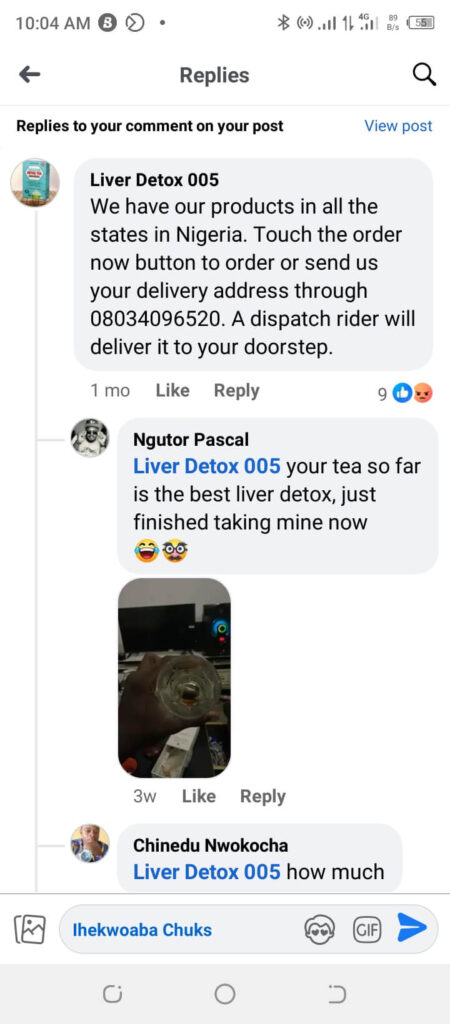Open the GIF picker
This screenshot has height=1024, width=450.
pos(367,929)
